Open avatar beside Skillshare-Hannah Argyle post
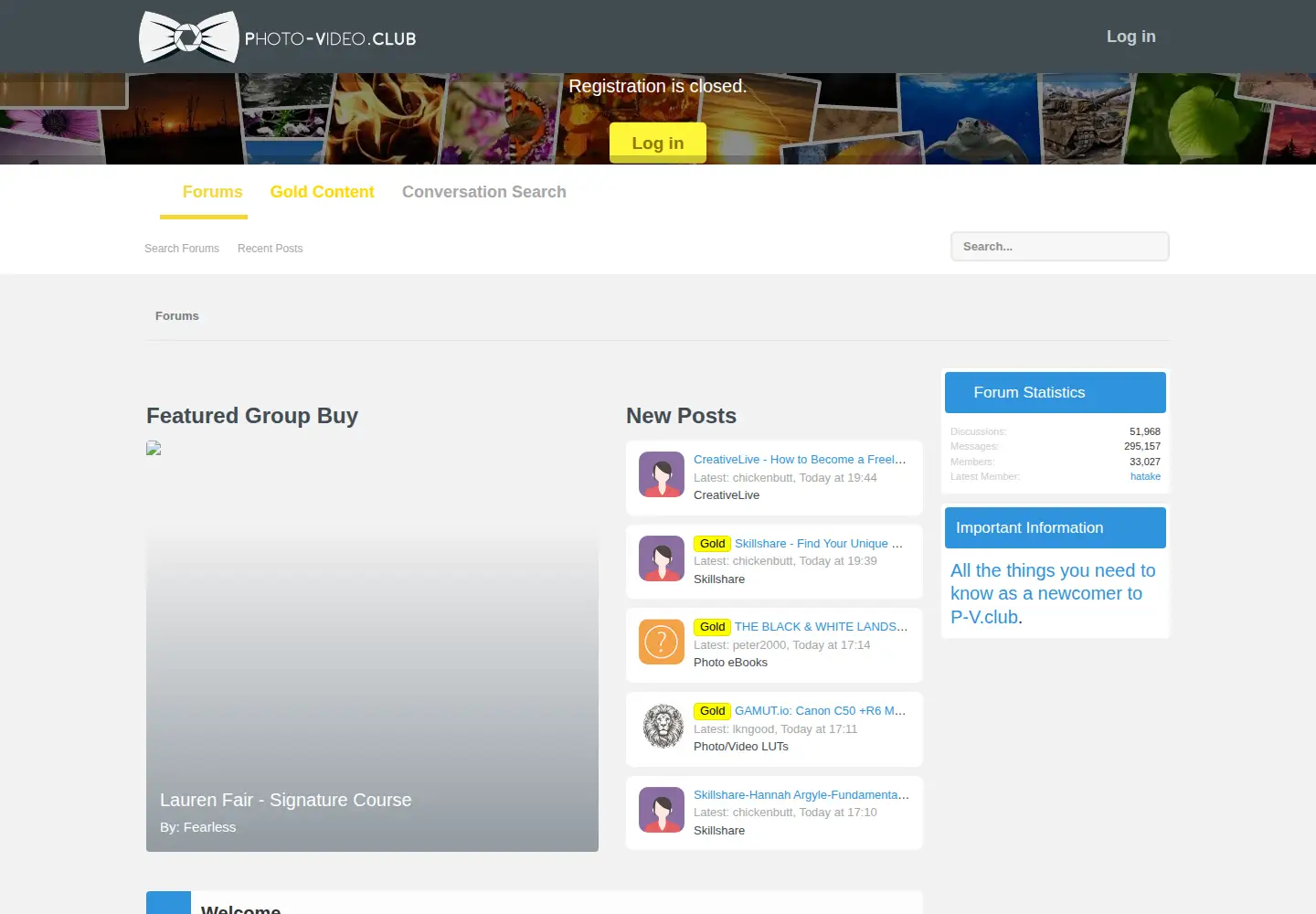 pos(662,810)
